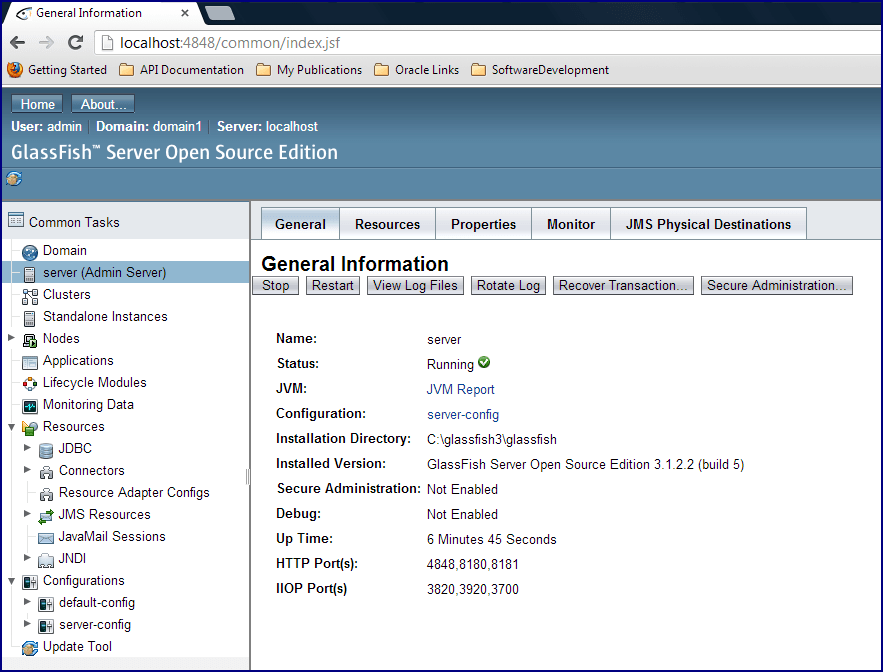Click the Applications icon
The height and width of the screenshot is (672, 883).
tap(29, 360)
